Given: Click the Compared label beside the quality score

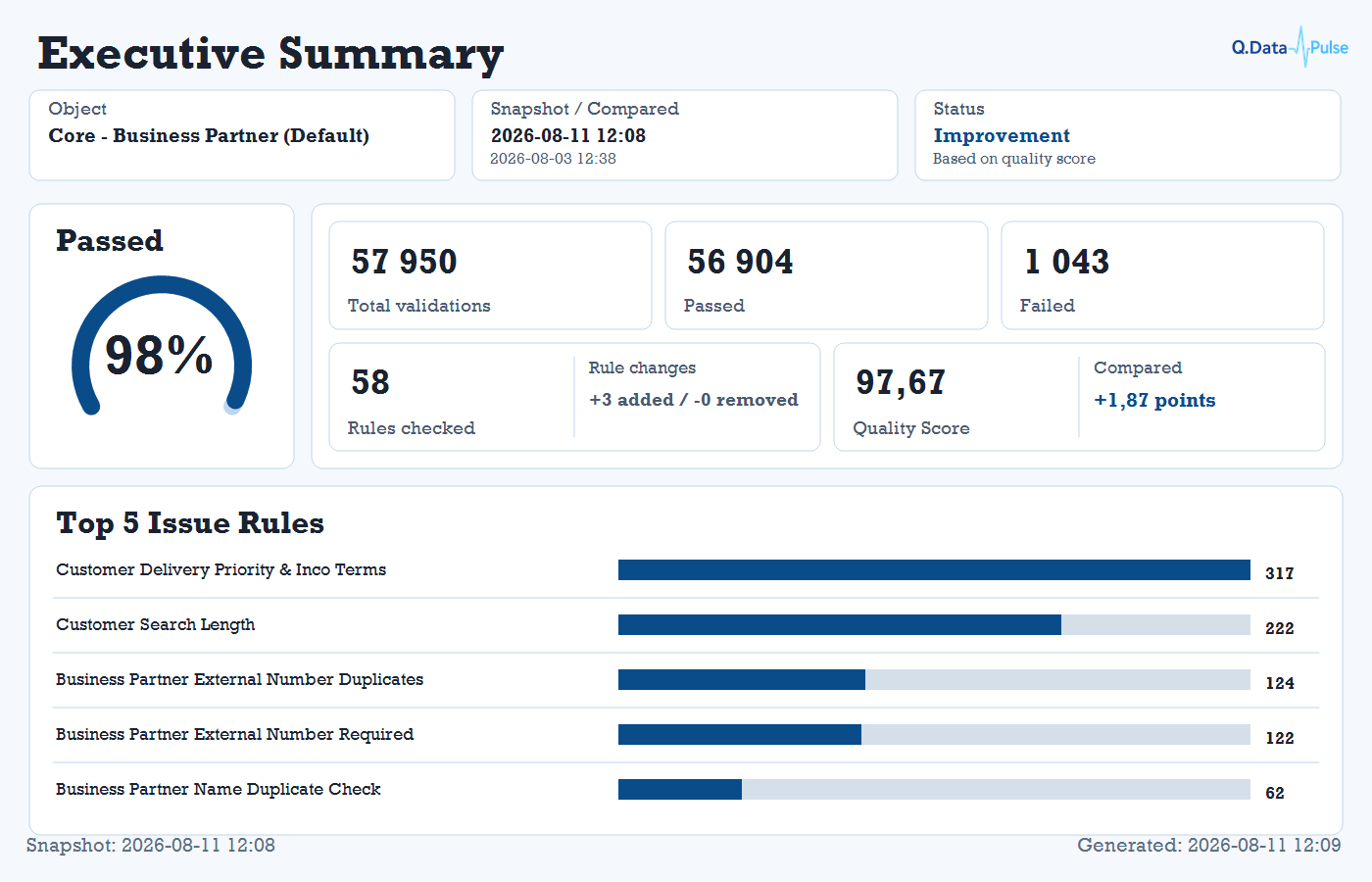Looking at the screenshot, I should (x=1137, y=367).
